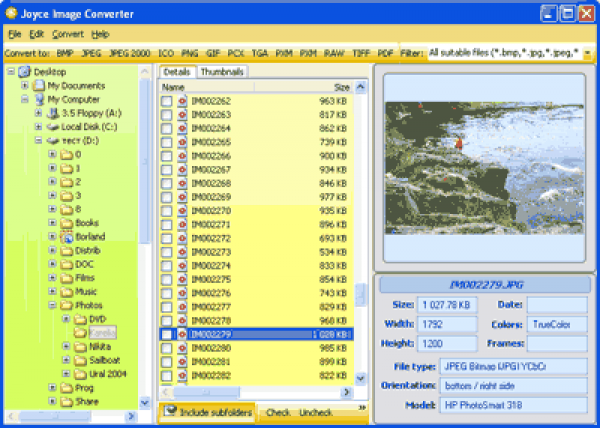600x428 pixels.
Task: Expand the My Documents tree node
Action: [24, 86]
